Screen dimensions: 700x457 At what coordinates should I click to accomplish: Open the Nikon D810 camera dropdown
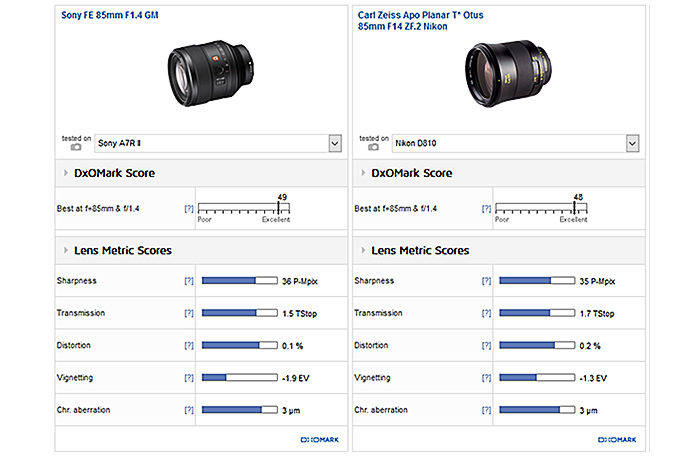coord(516,143)
